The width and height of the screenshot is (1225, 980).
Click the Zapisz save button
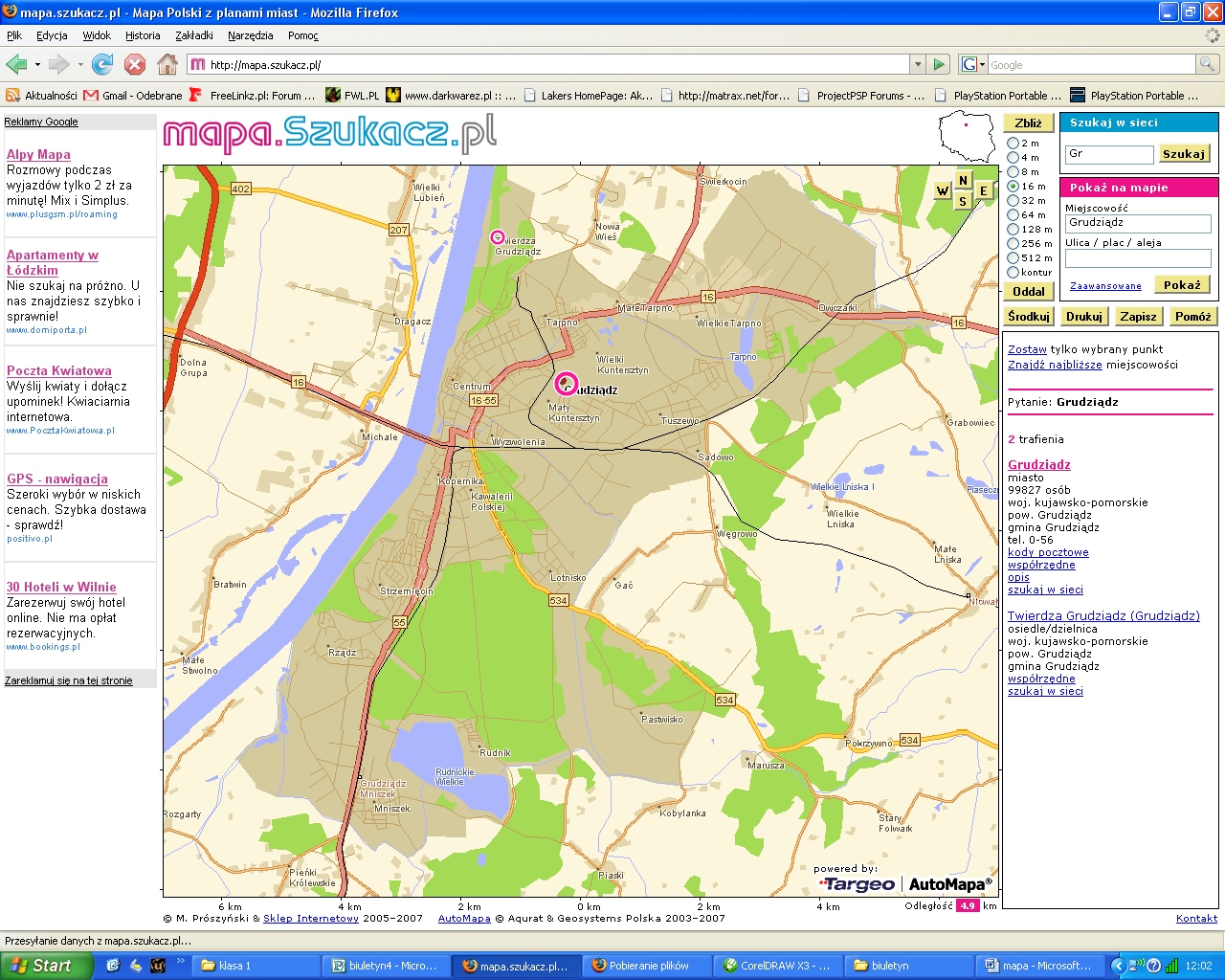click(x=1139, y=317)
